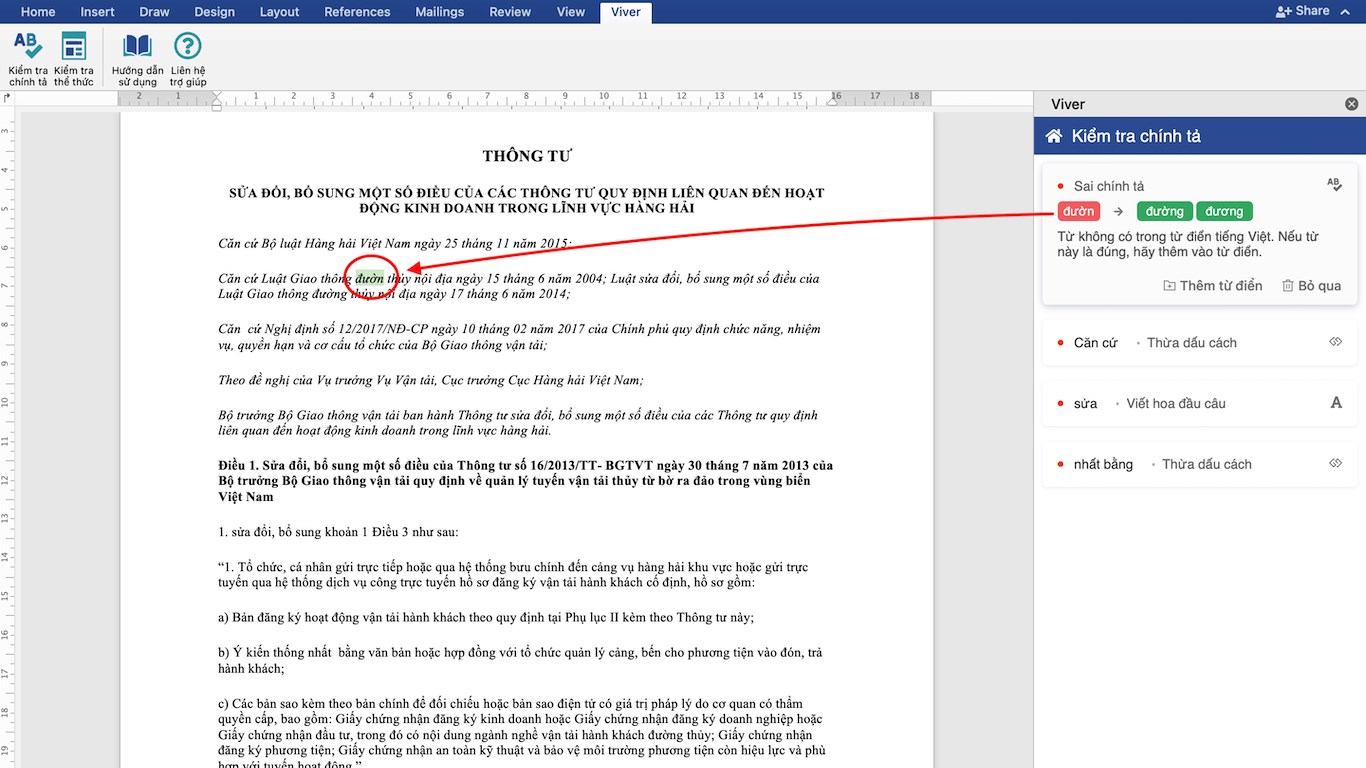Image resolution: width=1366 pixels, height=768 pixels.
Task: Click the Kiểm tra chính tả panel heading
Action: tap(1136, 136)
